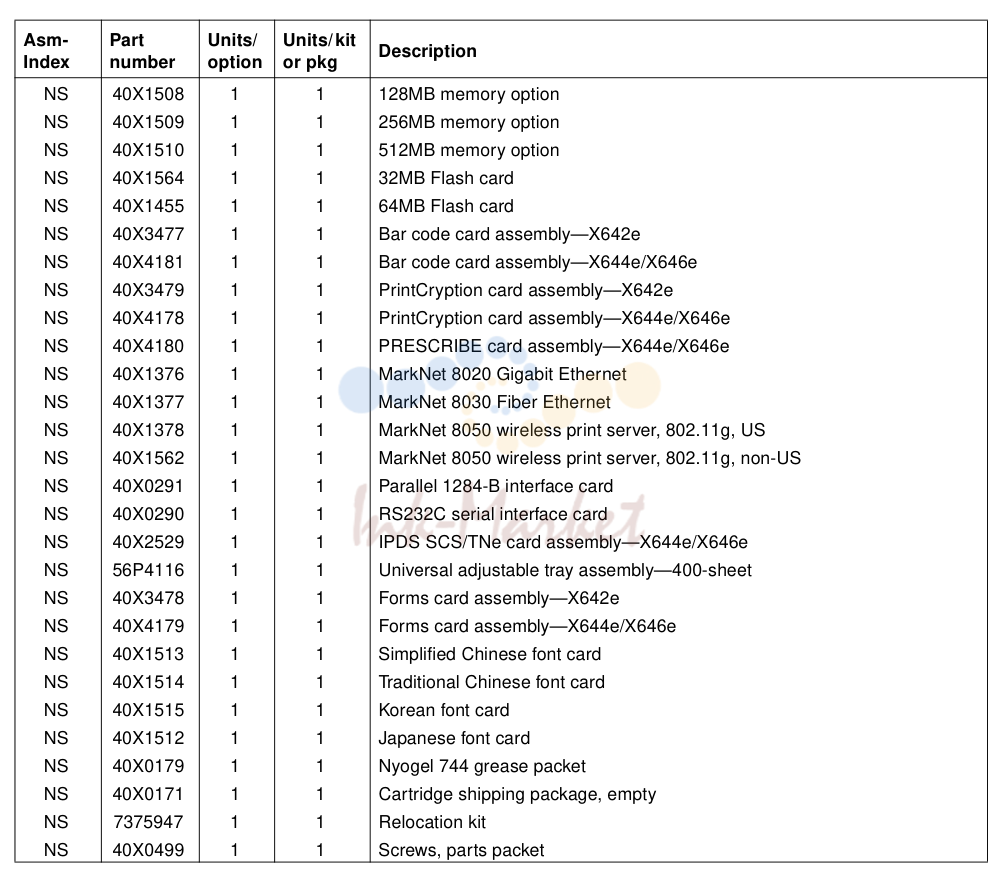
Task: Select part number 40X1508
Action: point(148,94)
